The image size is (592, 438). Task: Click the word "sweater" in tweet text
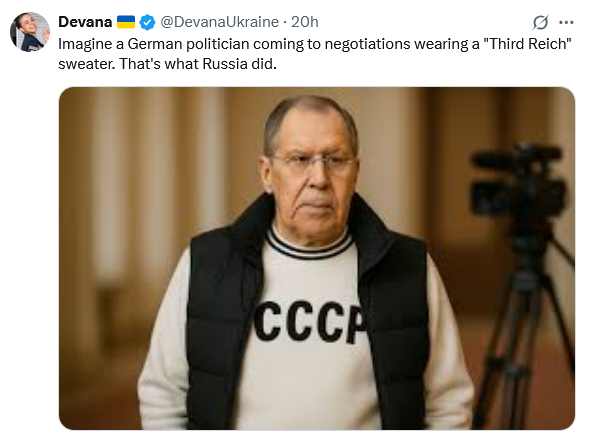(86, 64)
